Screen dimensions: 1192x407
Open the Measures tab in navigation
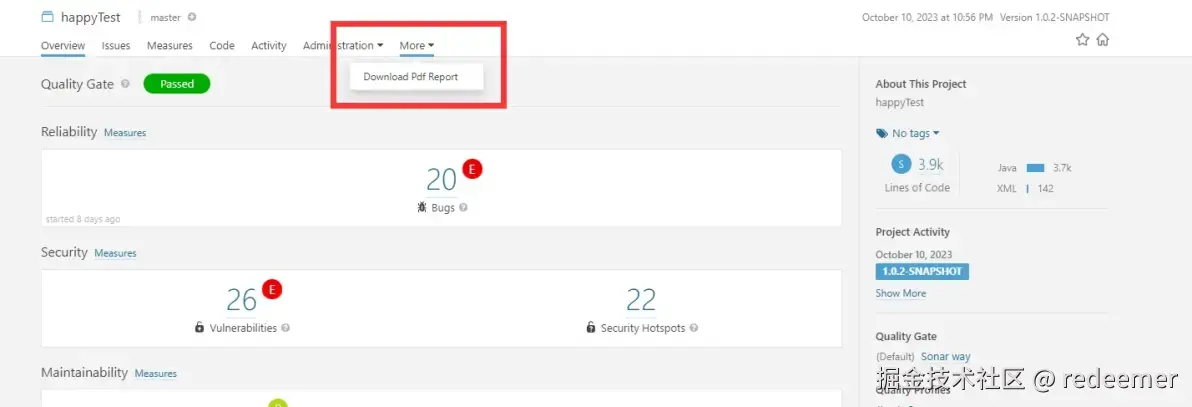coord(169,46)
